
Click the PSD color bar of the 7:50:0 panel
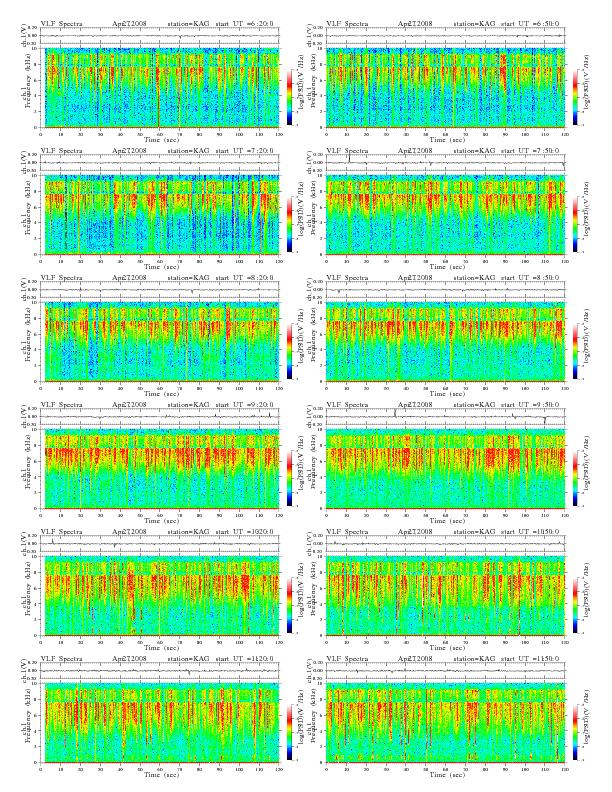coord(576,224)
